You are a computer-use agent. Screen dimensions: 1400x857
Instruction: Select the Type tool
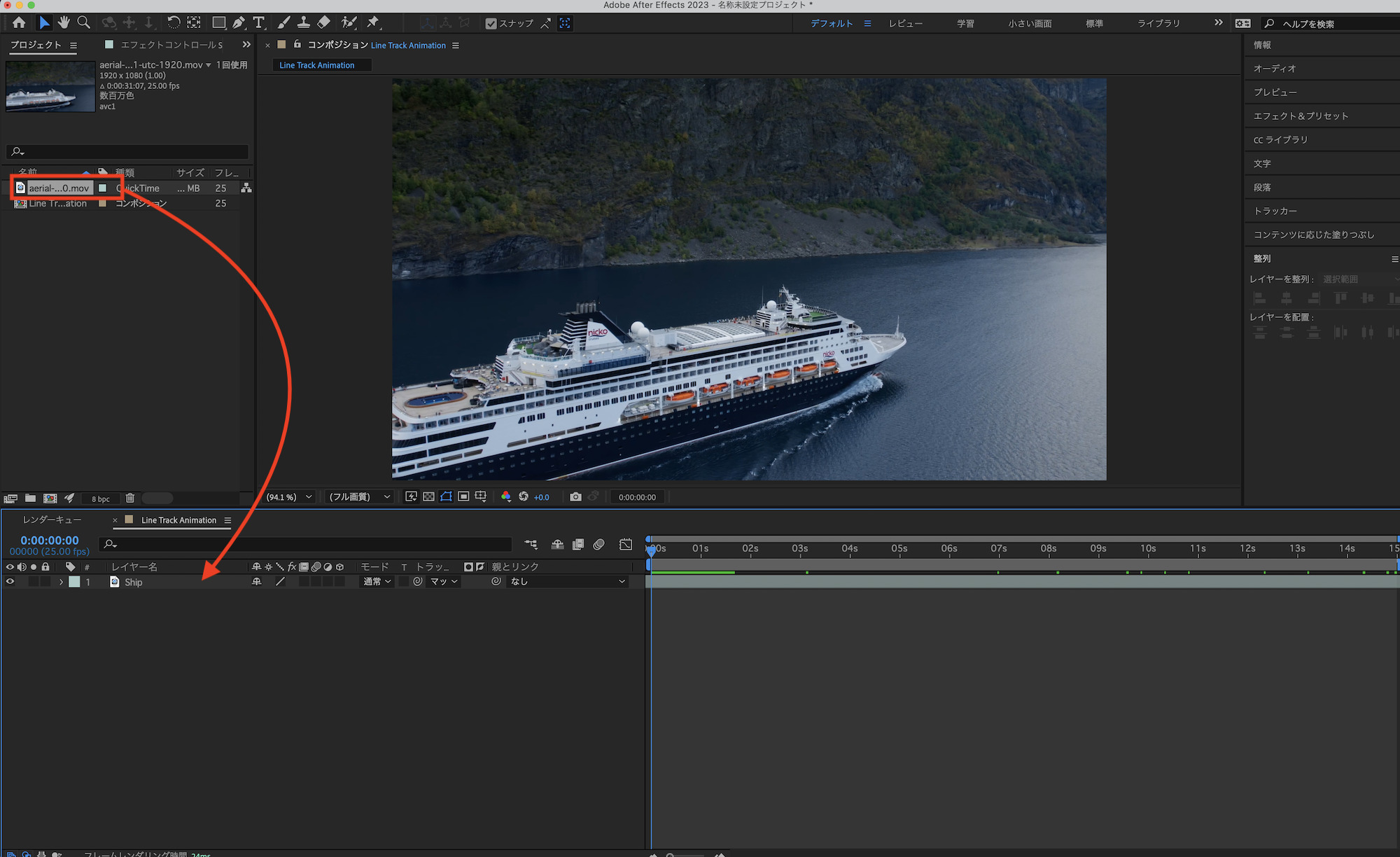pos(259,23)
